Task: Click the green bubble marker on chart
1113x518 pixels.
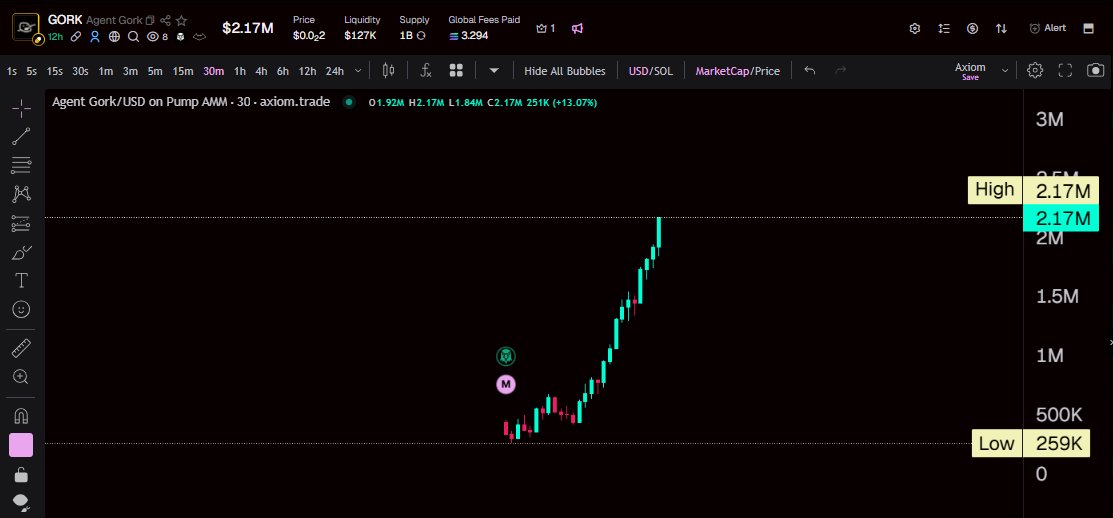Action: click(x=505, y=356)
